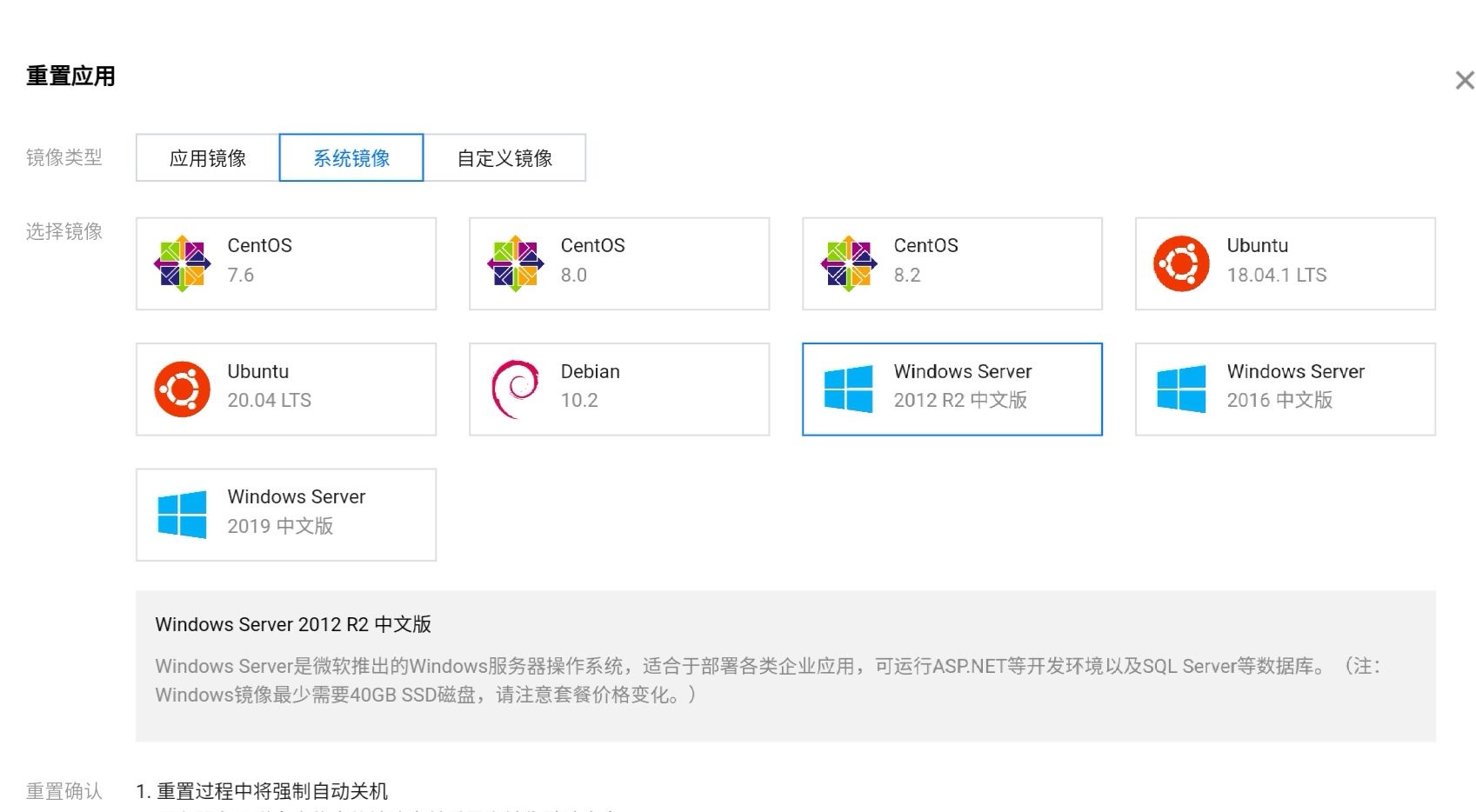Pick the Windows Server 2019 中文版 card

coord(285,514)
